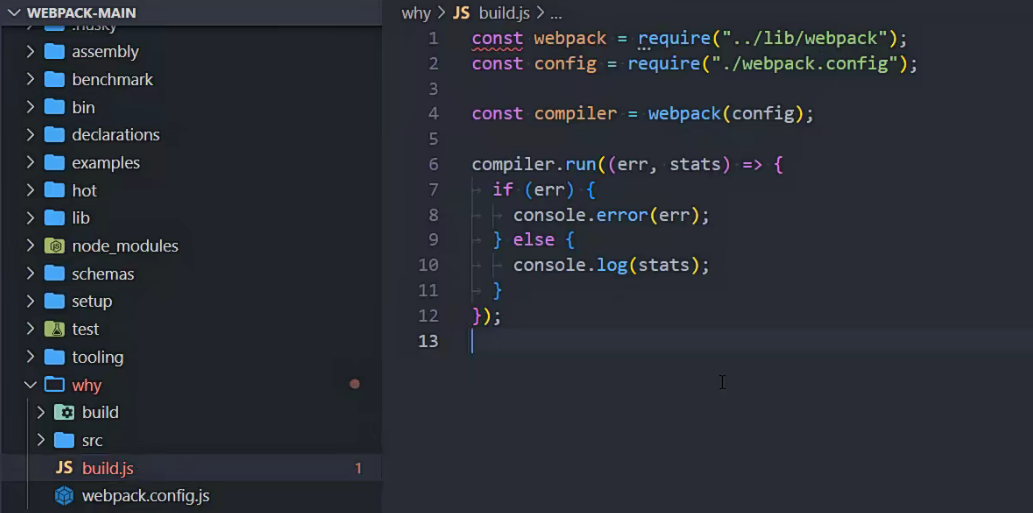Collapse the why folder chevron
Screen dimensions: 1033x513
click(30, 385)
